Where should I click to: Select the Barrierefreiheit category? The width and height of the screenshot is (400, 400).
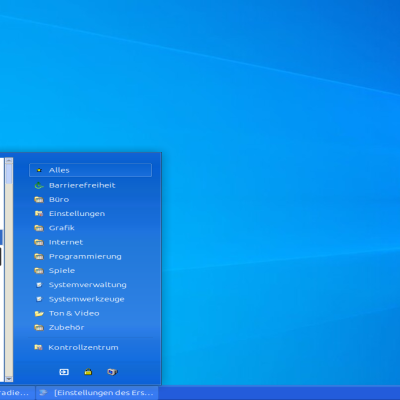[x=90, y=185]
